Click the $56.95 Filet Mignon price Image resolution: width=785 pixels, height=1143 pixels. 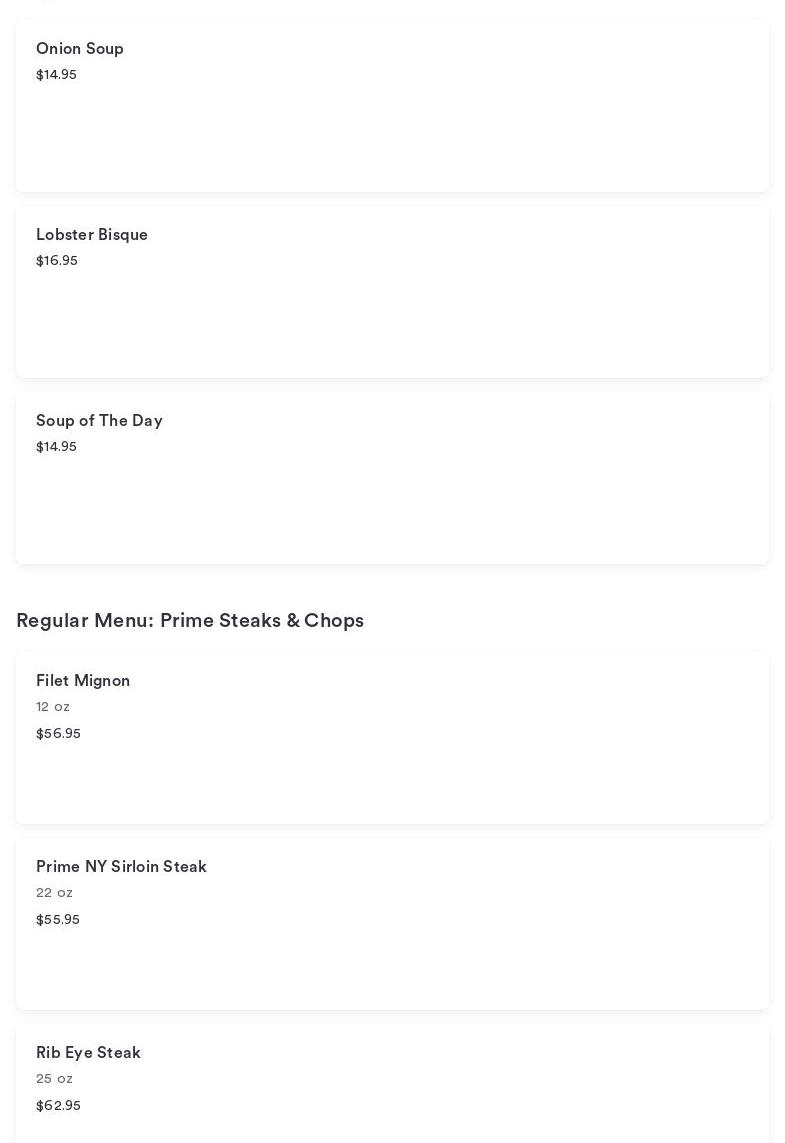point(58,734)
